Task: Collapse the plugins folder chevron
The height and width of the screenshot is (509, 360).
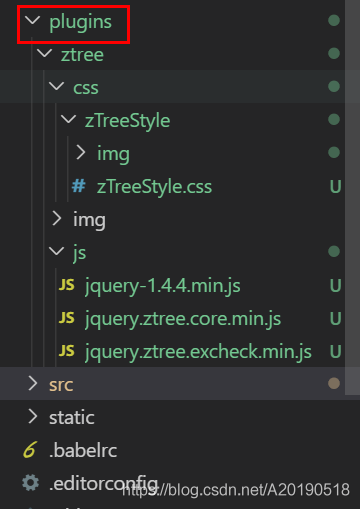Action: [x=33, y=20]
